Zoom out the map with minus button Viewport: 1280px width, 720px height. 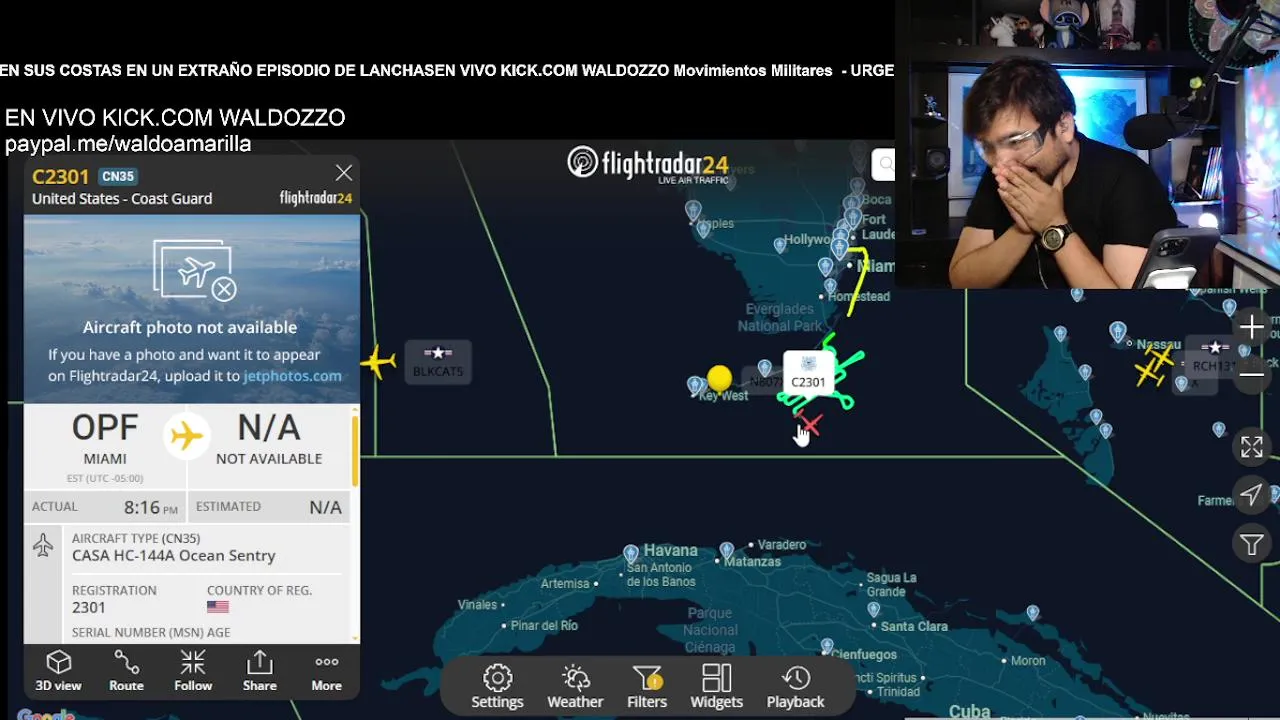(1252, 375)
